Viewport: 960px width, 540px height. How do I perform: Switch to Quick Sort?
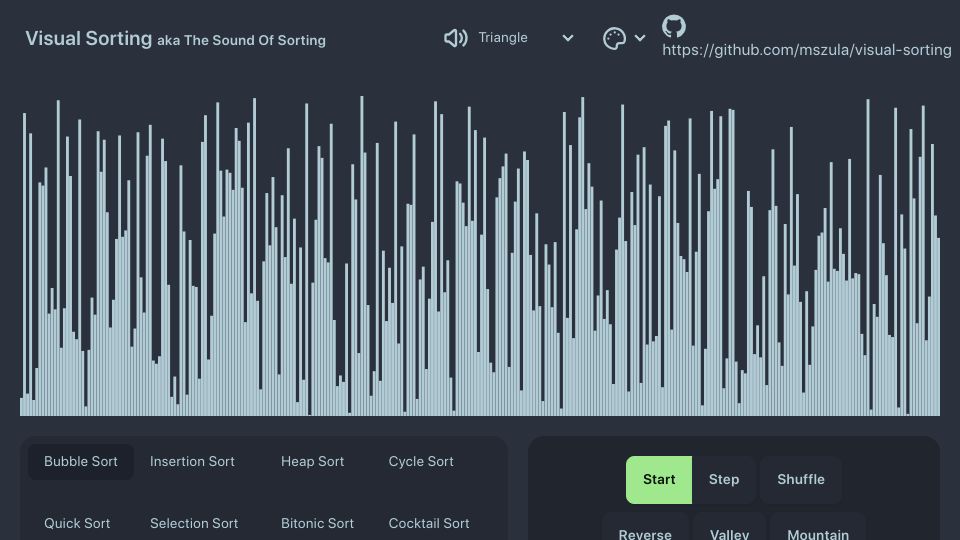[77, 523]
